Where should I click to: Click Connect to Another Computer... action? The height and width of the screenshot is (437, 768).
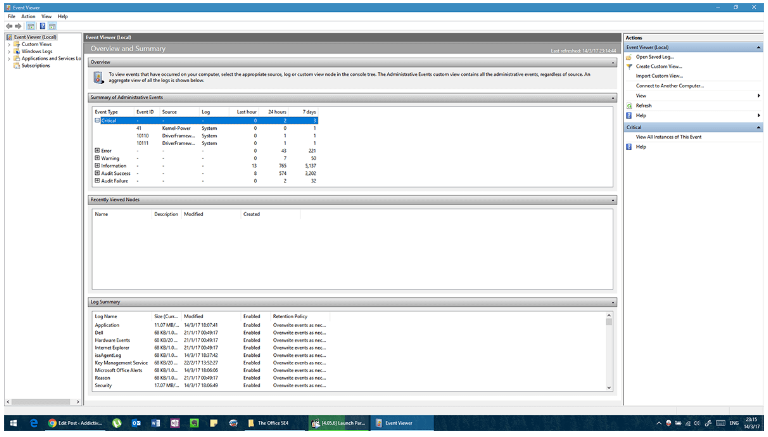[x=670, y=86]
